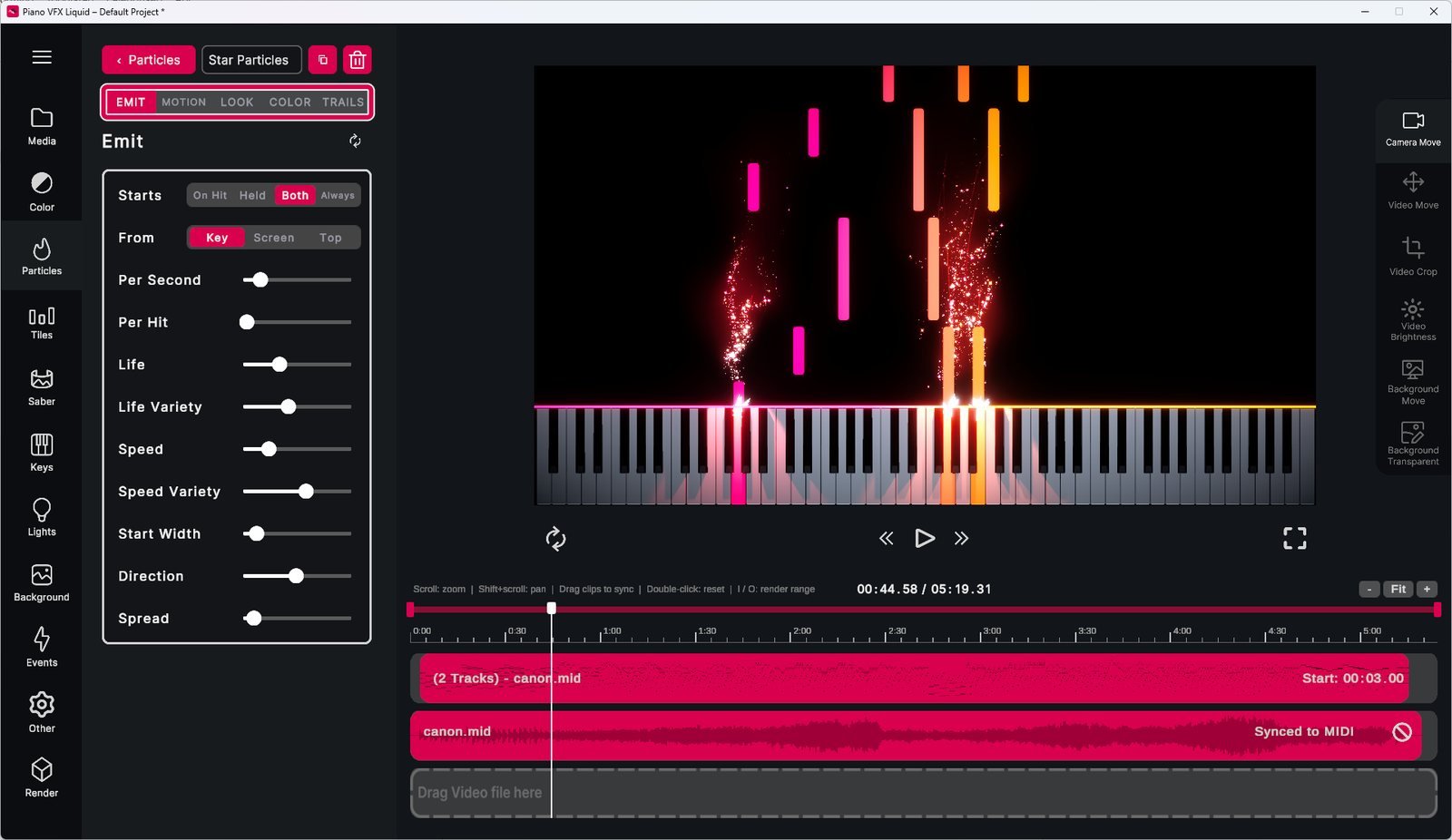Open the Media panel
The width and height of the screenshot is (1452, 840).
coord(42,126)
